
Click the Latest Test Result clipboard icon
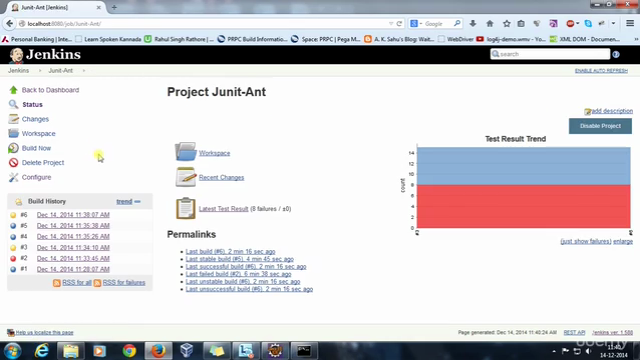point(186,208)
